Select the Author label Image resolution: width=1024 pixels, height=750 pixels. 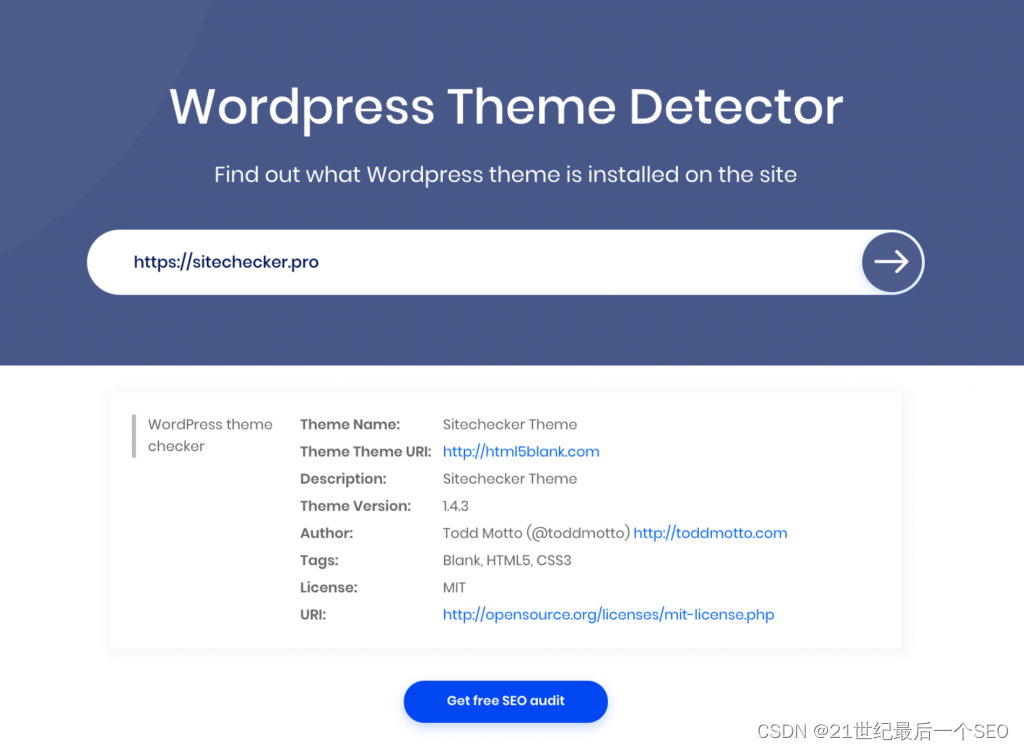[x=326, y=533]
